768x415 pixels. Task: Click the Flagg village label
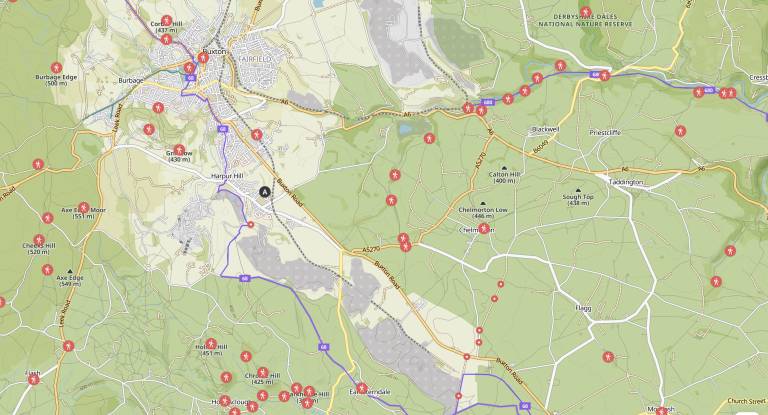click(x=584, y=309)
